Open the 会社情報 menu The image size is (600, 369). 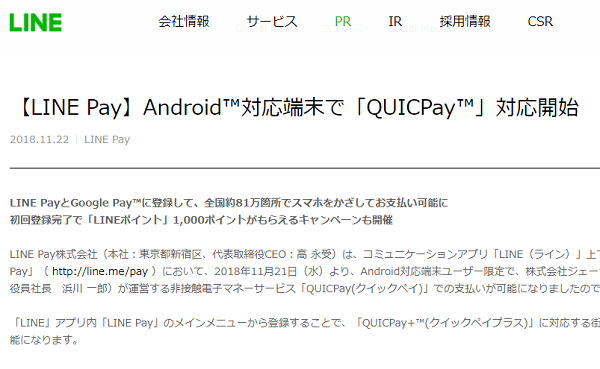tap(184, 21)
